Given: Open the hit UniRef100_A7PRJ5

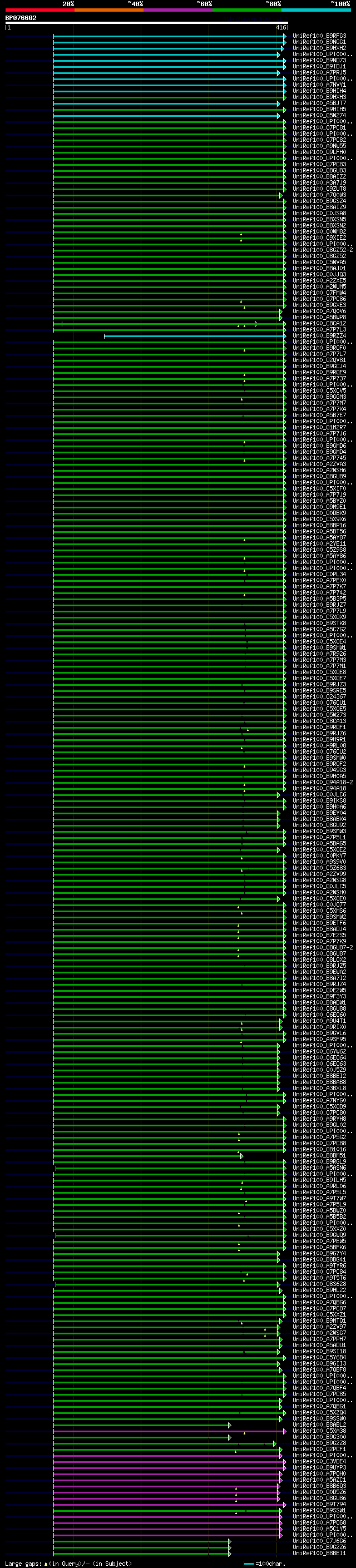Looking at the screenshot, I should [x=319, y=72].
